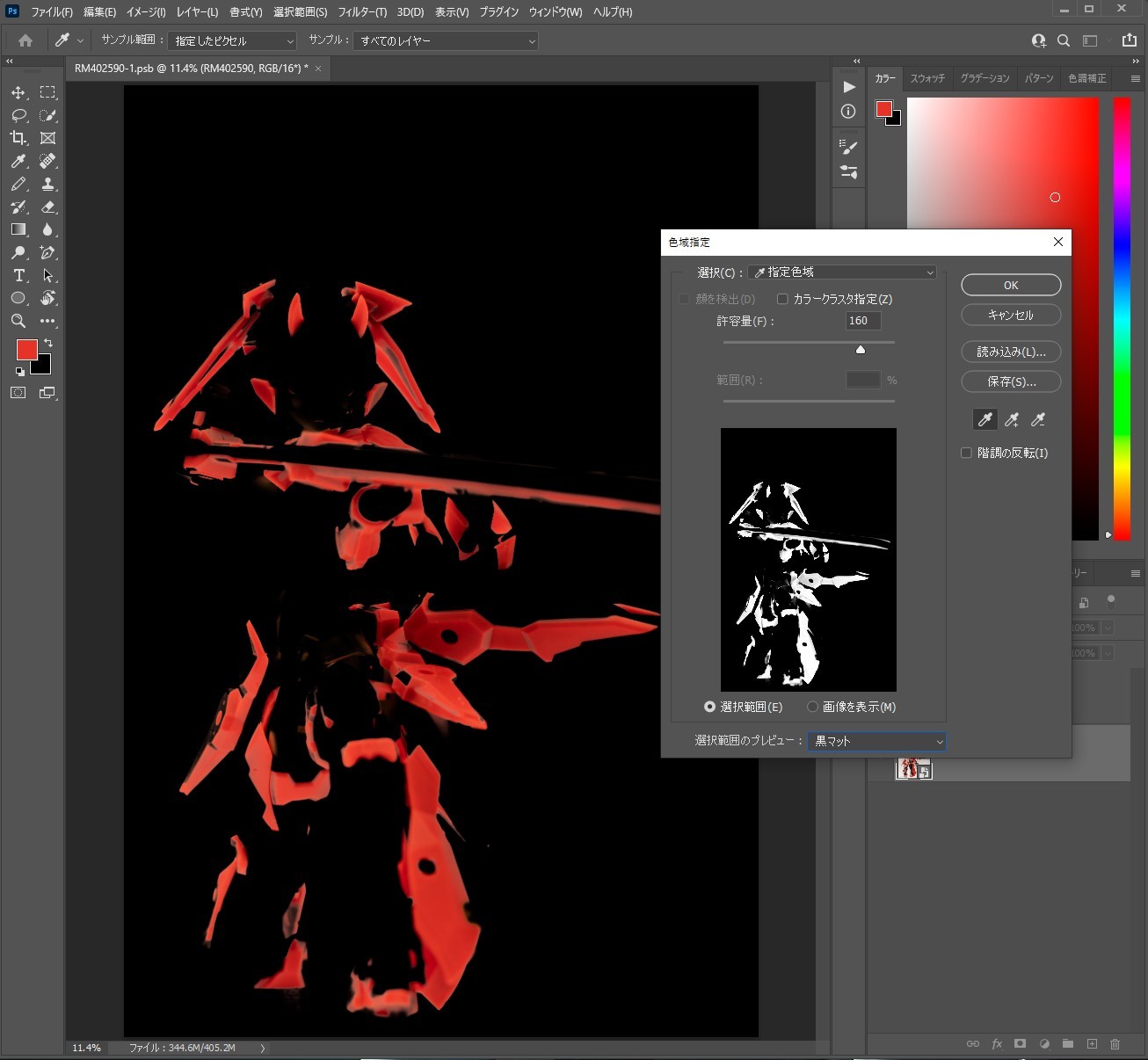This screenshot has height=1060, width=1148.
Task: Check 階調の反転(I) checkbox
Action: click(966, 453)
